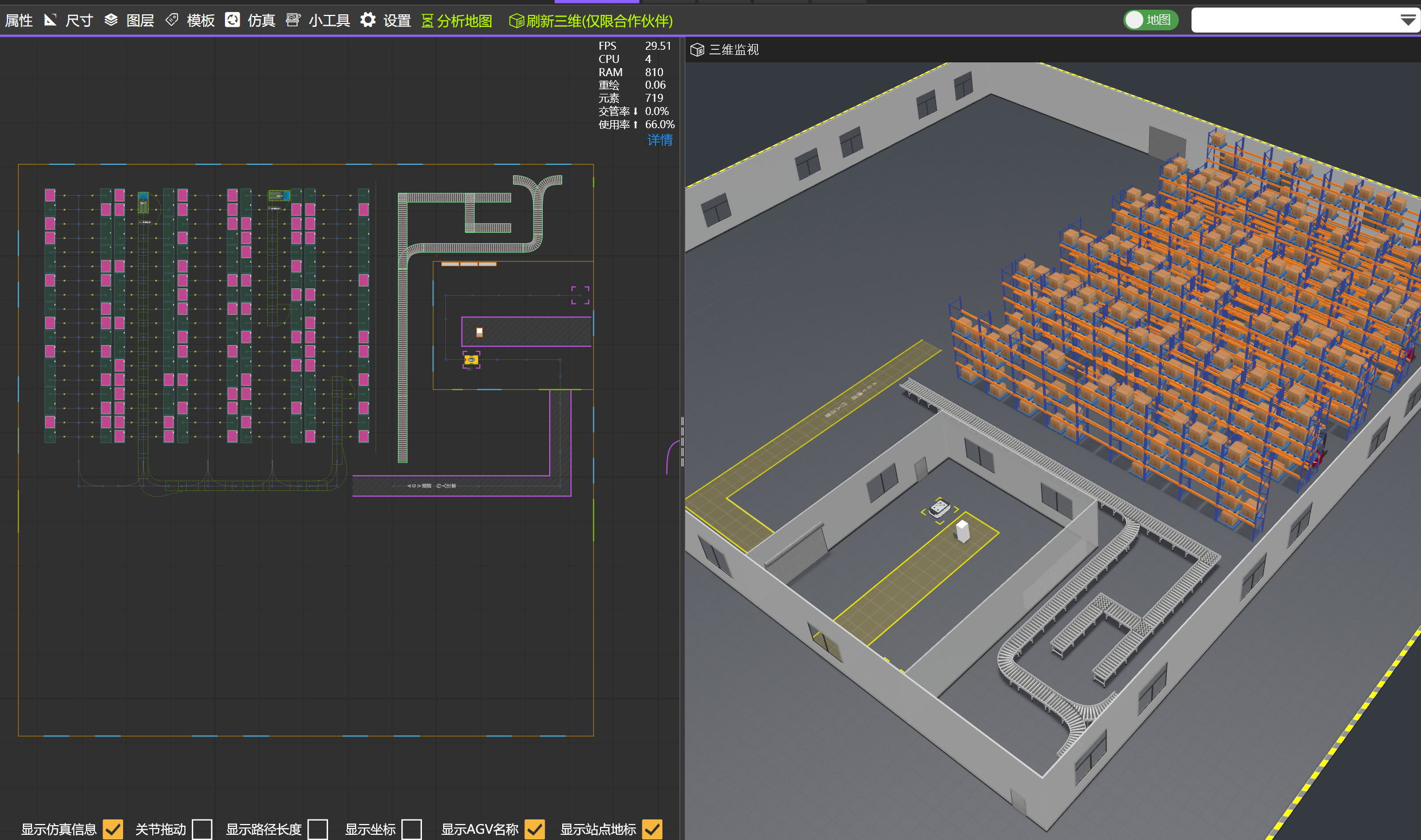Click the 三维监视 cube icon
This screenshot has width=1421, height=840.
point(697,50)
